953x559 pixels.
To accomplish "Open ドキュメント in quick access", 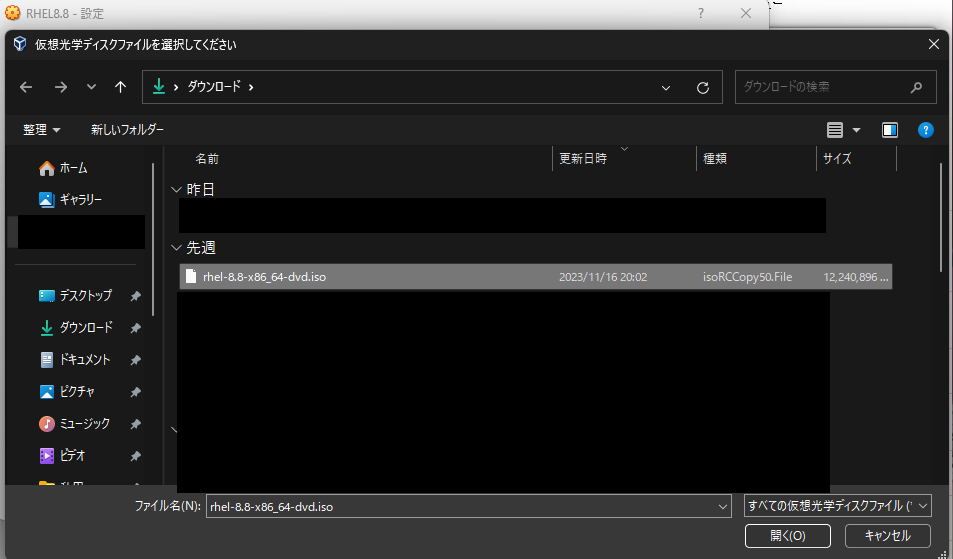I will [x=75, y=360].
